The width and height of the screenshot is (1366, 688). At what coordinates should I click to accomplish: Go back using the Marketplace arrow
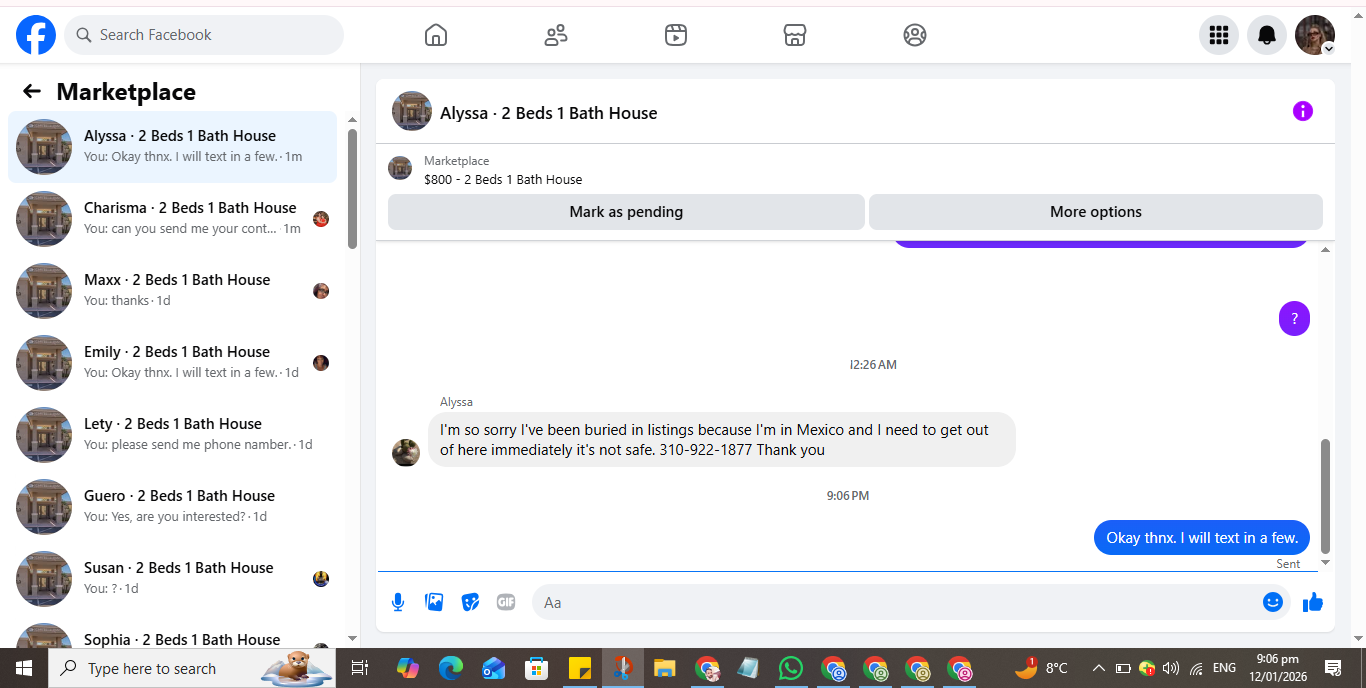(x=32, y=92)
